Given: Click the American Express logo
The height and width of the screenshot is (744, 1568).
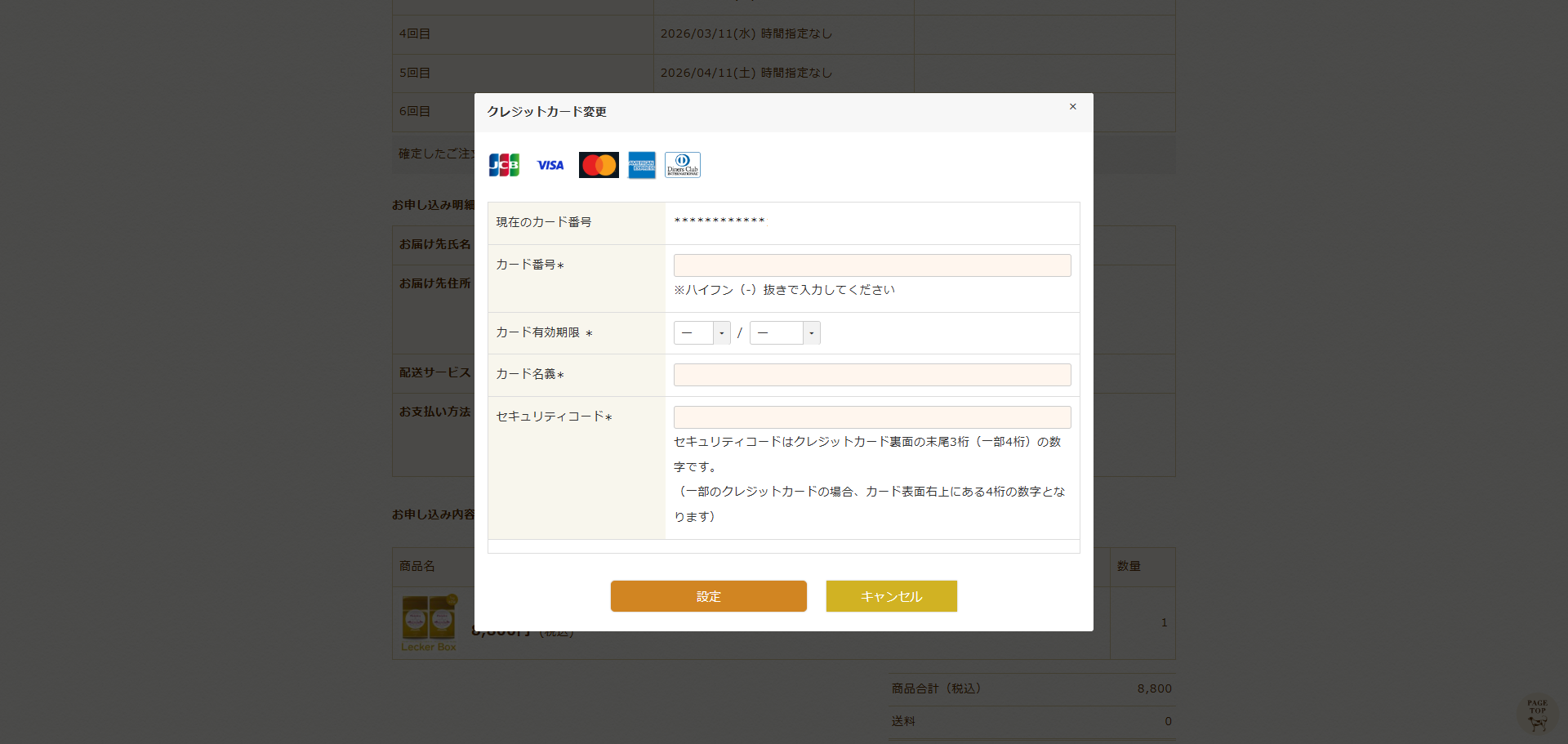Looking at the screenshot, I should point(642,165).
